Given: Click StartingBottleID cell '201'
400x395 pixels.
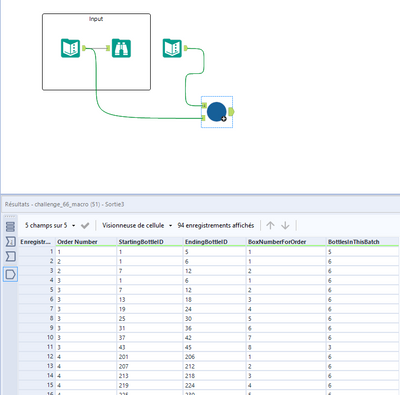Looking at the screenshot, I should coord(150,357).
